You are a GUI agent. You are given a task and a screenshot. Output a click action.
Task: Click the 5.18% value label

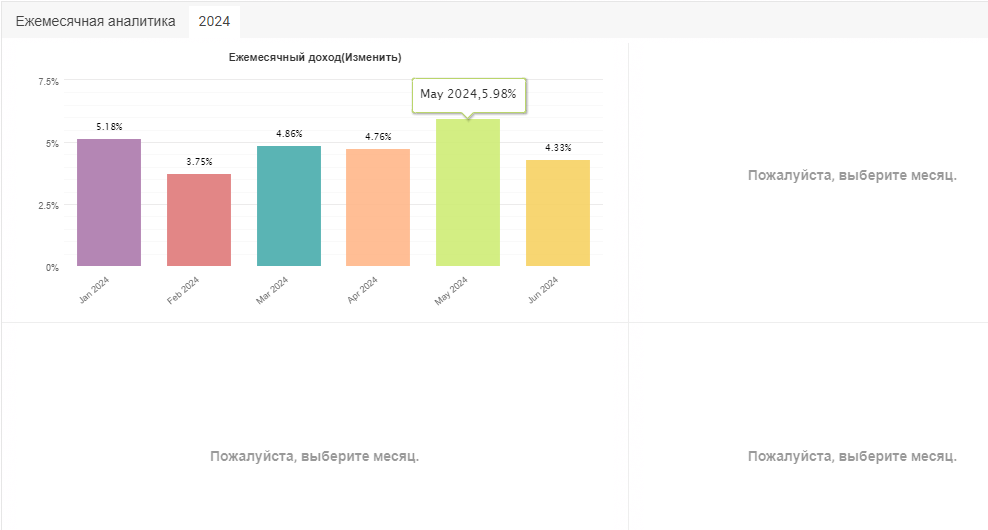click(x=109, y=127)
